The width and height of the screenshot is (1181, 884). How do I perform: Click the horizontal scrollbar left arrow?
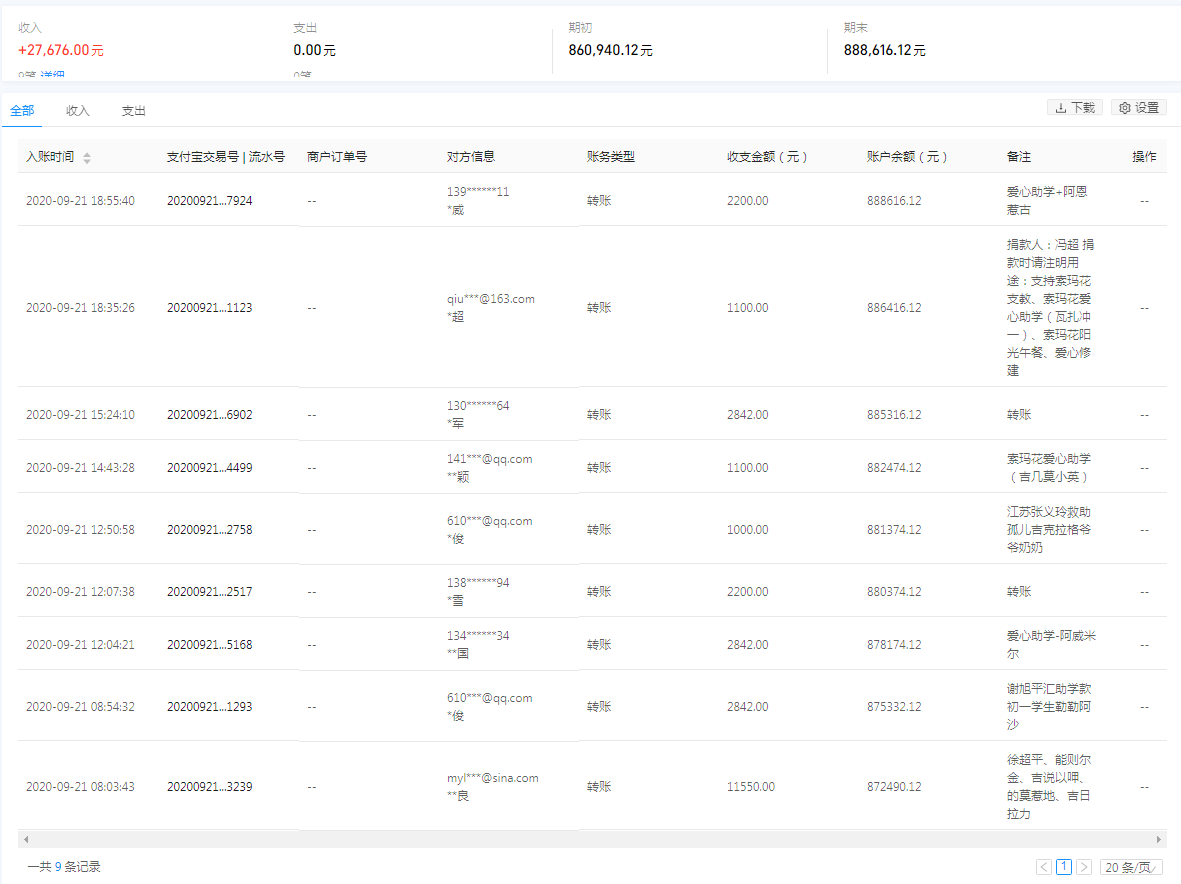[x=25, y=840]
